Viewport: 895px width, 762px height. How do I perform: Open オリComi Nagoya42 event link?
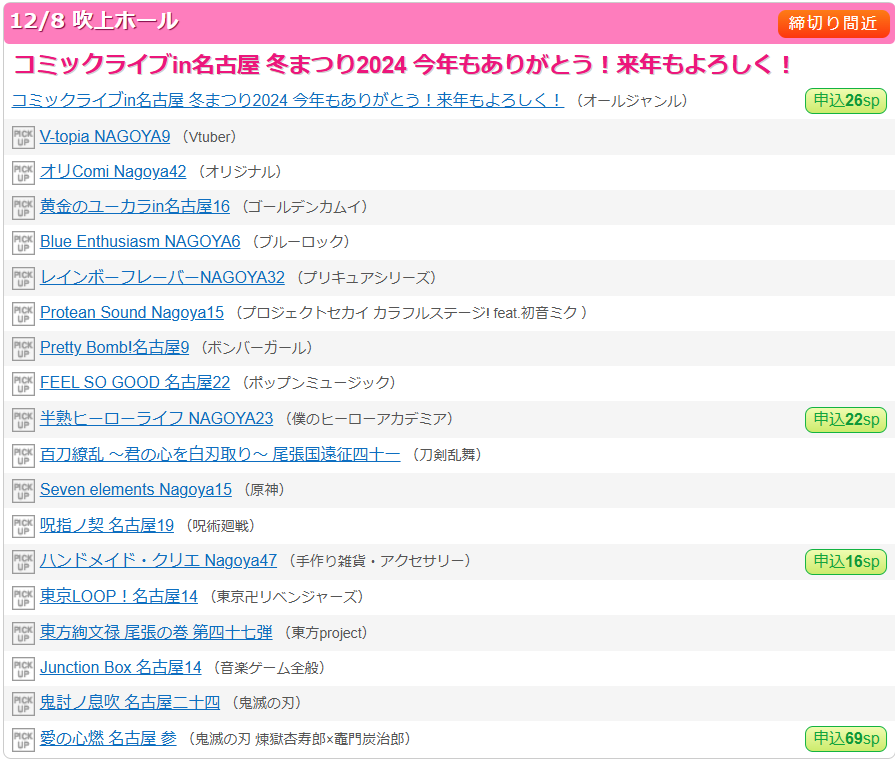tap(113, 171)
